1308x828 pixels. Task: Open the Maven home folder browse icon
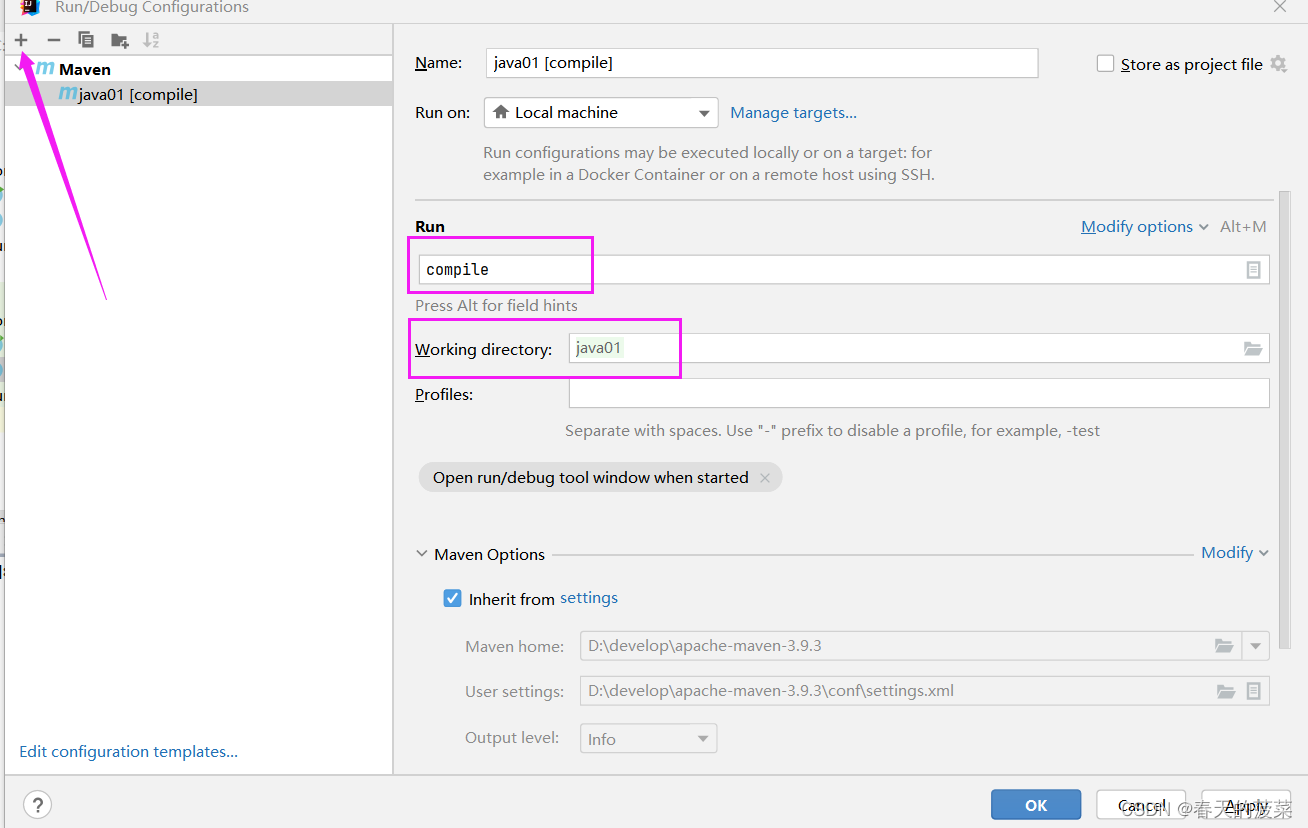[x=1224, y=646]
